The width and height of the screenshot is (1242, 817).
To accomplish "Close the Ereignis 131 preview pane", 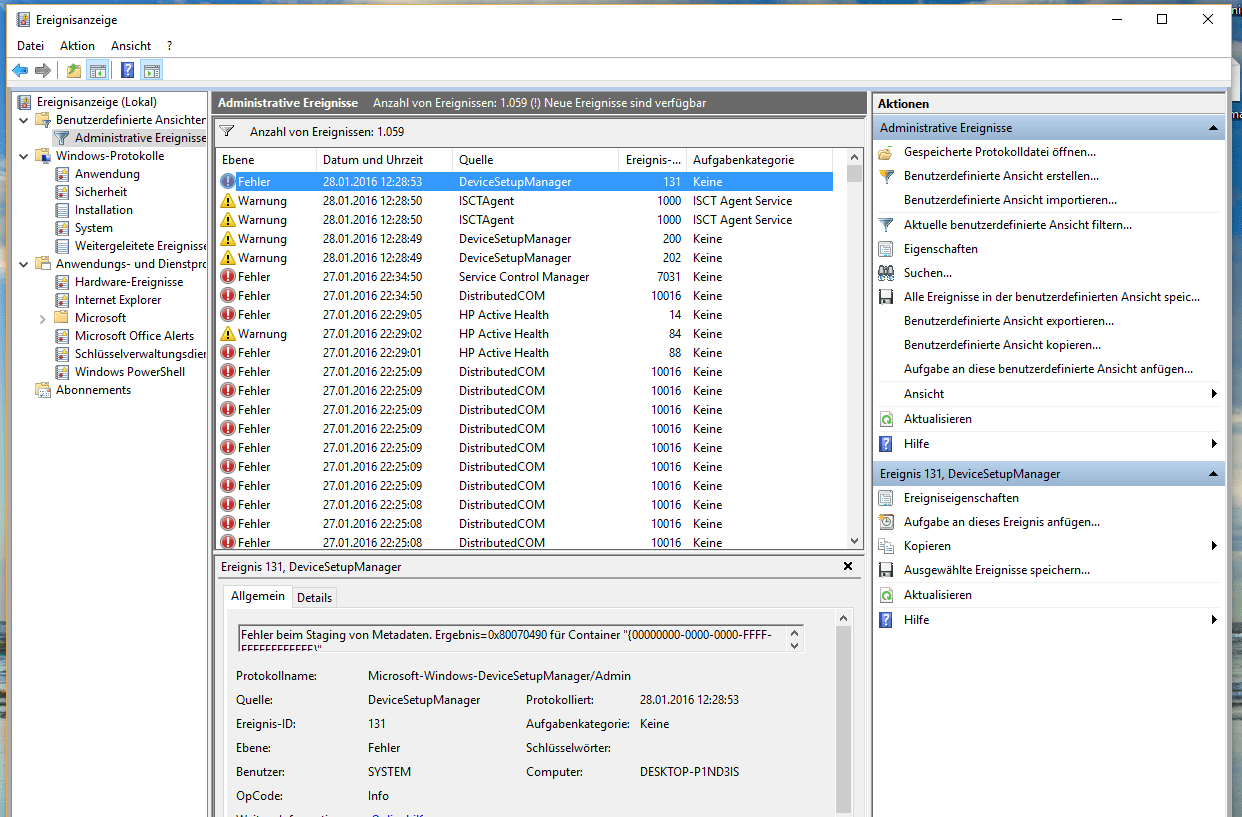I will tap(848, 566).
